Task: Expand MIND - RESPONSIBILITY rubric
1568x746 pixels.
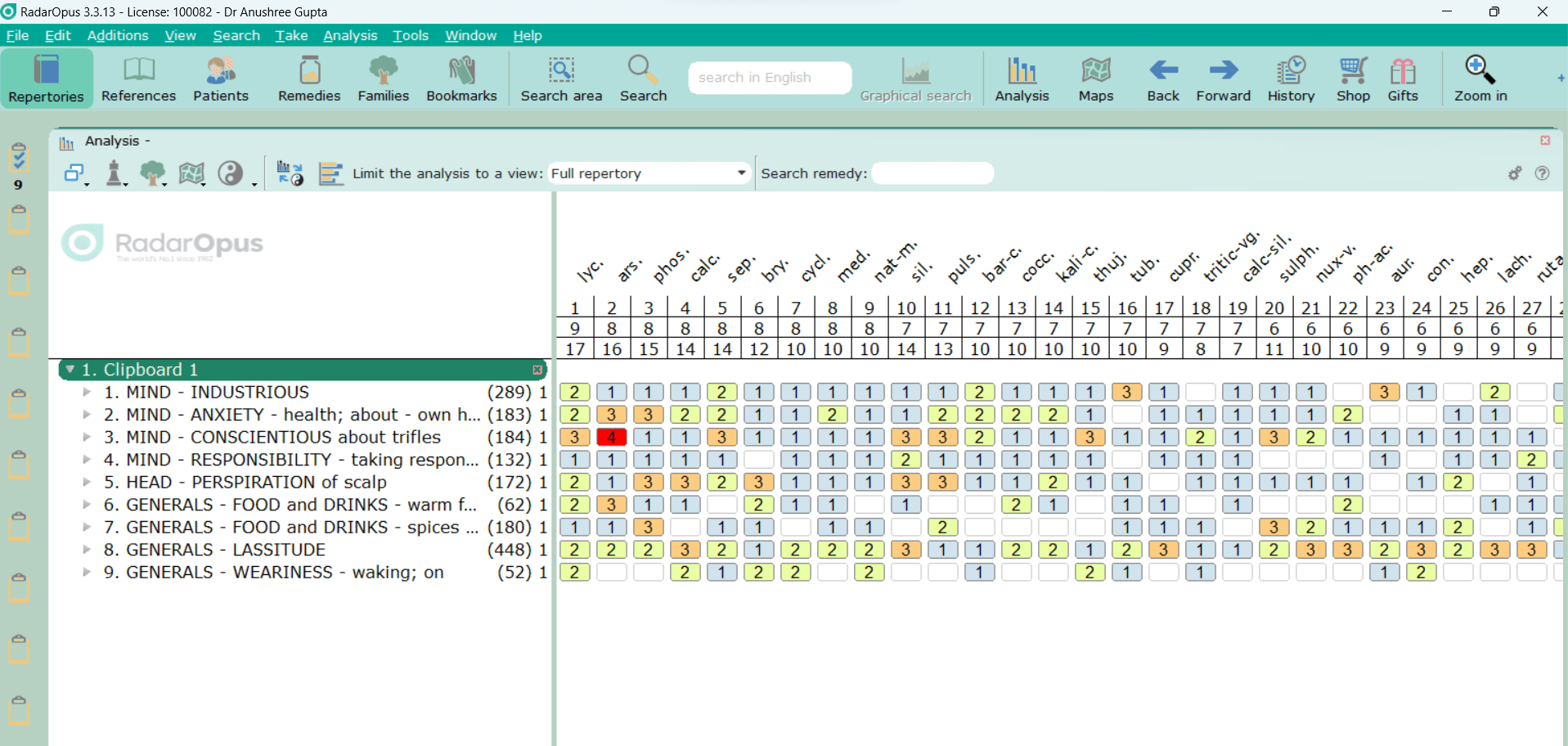Action: coord(86,460)
